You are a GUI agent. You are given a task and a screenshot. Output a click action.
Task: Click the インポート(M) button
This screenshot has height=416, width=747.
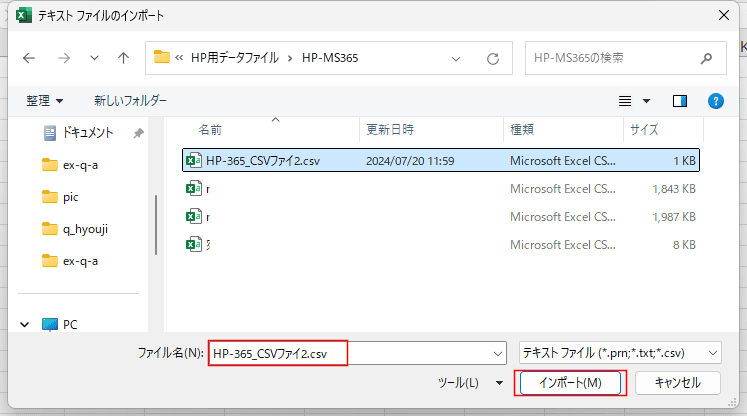coord(570,383)
